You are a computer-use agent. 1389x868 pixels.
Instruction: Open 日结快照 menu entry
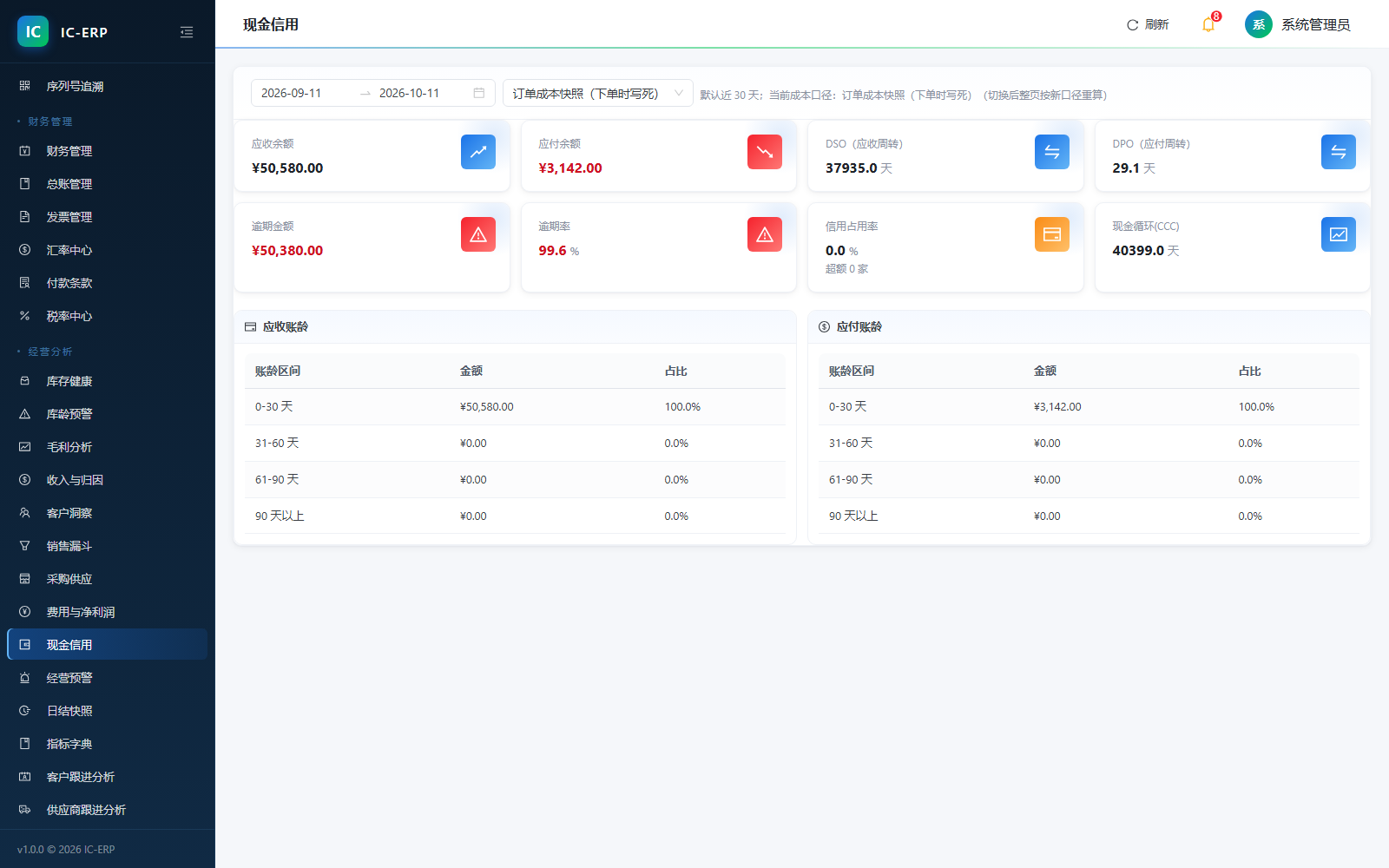[x=108, y=711]
